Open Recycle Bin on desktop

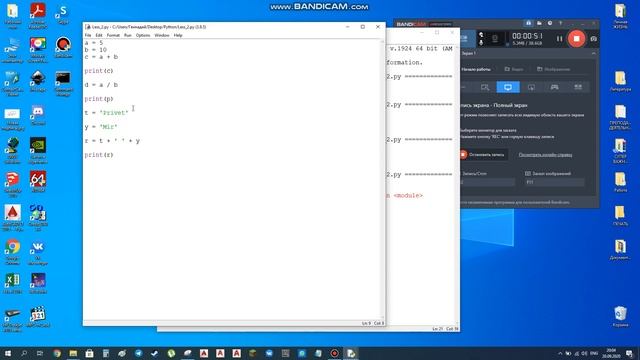pyautogui.click(x=620, y=317)
